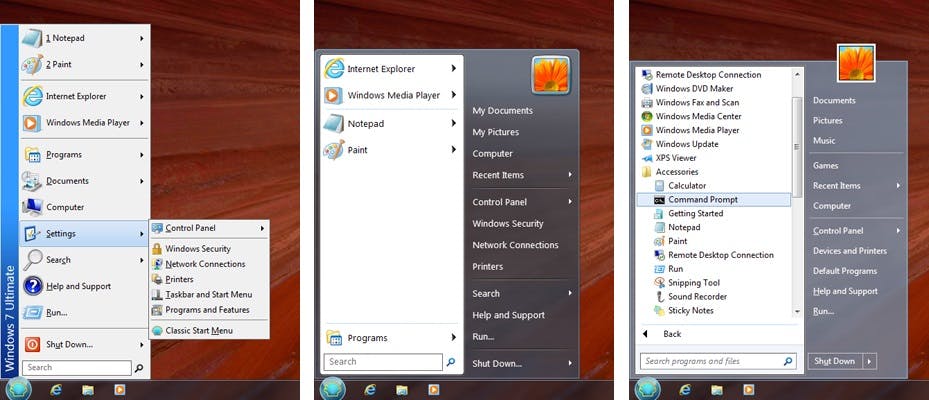Click Paint palette icon in classic menu

[x=33, y=65]
